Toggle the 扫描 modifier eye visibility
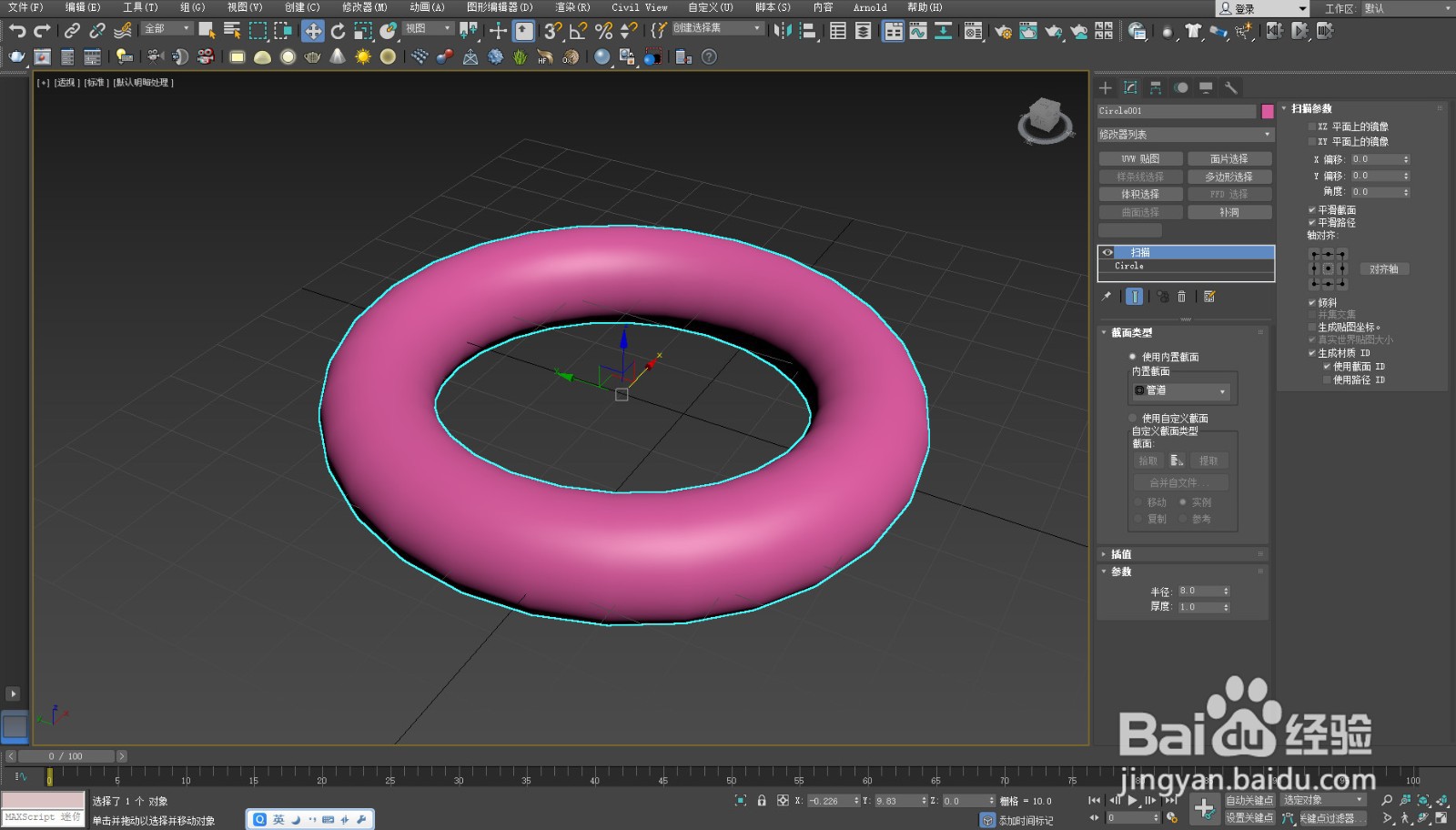Screen dimensions: 1456x830 pyautogui.click(x=1107, y=252)
